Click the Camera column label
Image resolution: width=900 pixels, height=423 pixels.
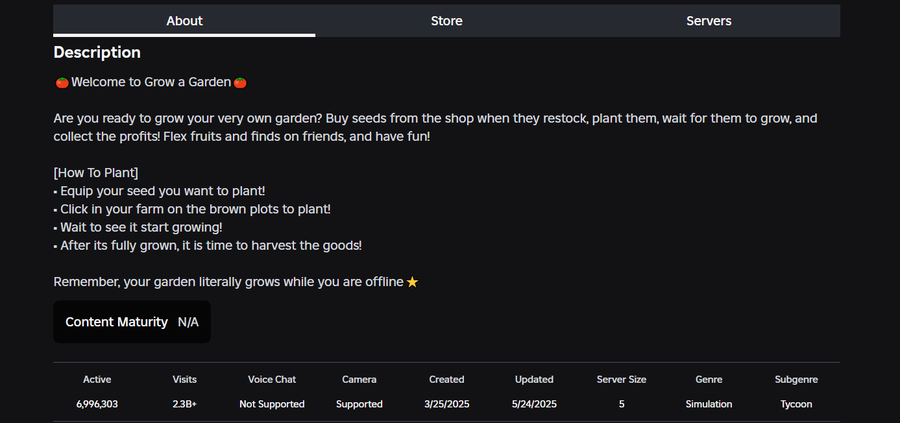tap(359, 379)
